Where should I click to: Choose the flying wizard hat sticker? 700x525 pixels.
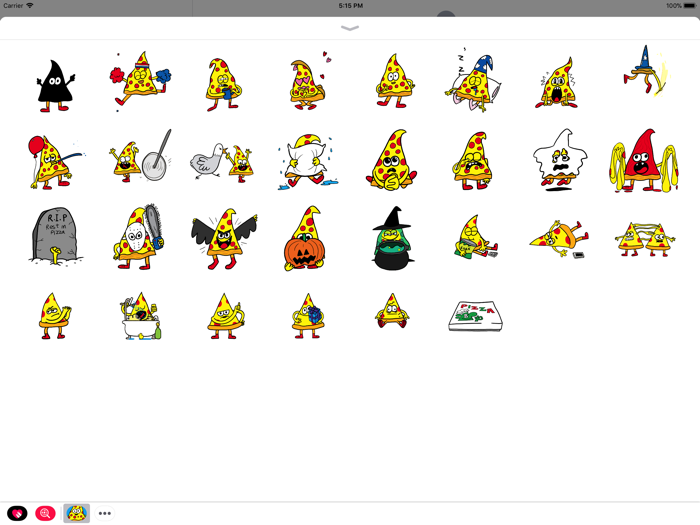click(x=645, y=70)
